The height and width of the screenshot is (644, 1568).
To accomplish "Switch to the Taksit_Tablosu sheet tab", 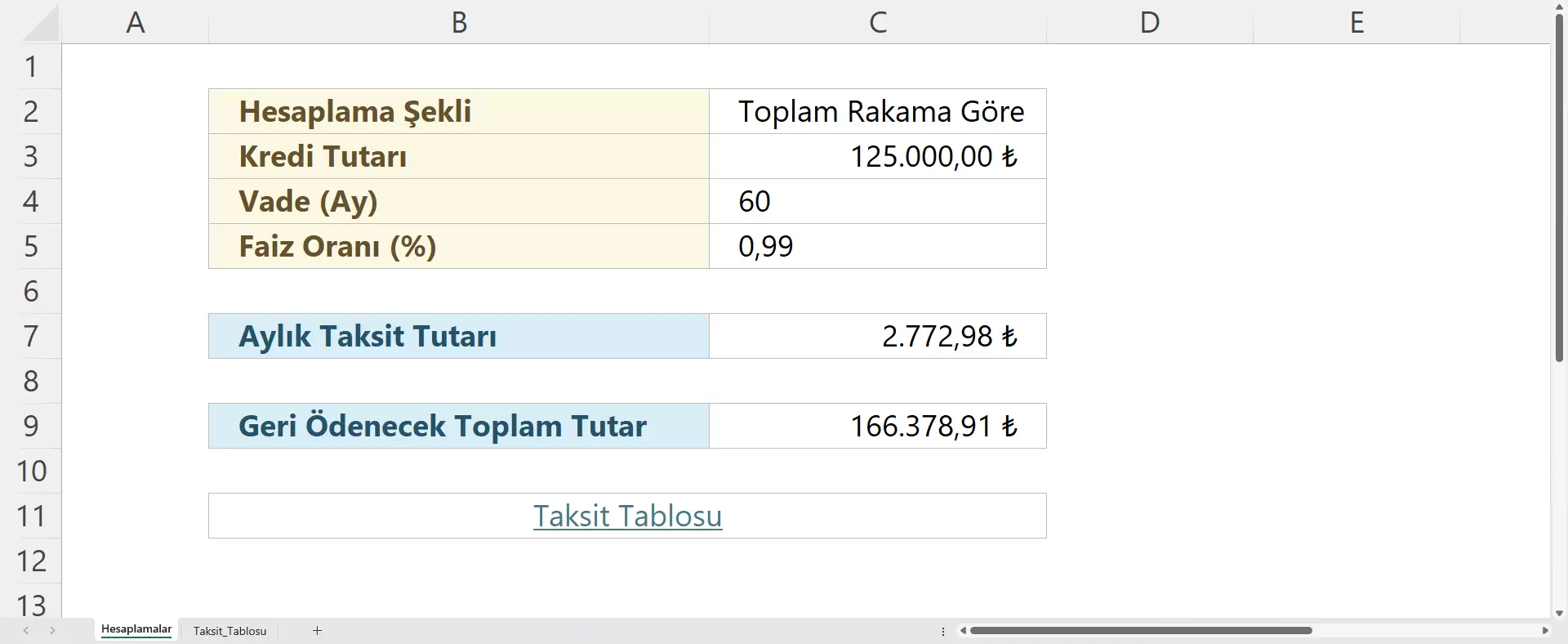I will click(x=229, y=631).
